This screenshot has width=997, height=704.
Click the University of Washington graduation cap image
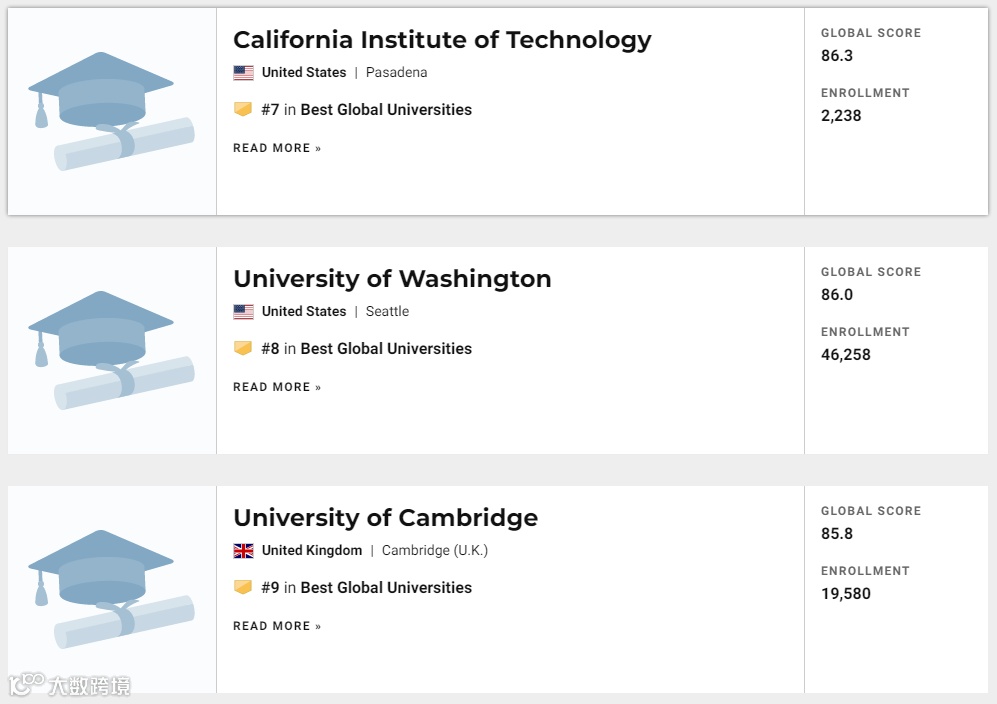click(111, 350)
